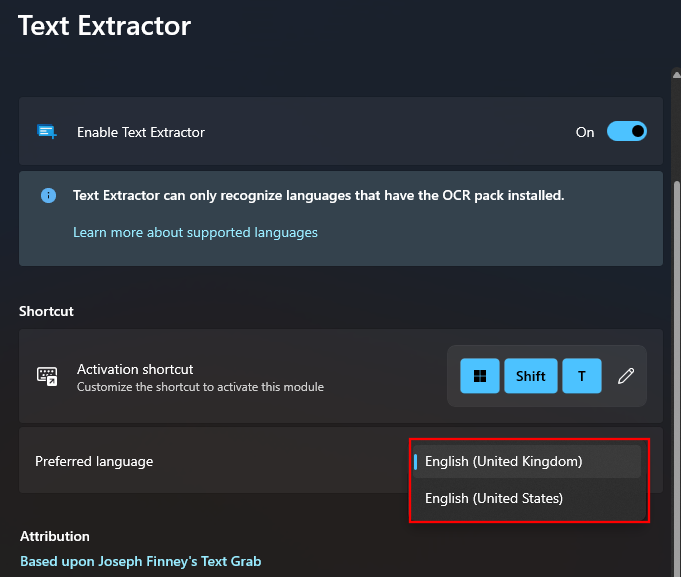Click the vertical scrollbar on the right

pos(676,300)
